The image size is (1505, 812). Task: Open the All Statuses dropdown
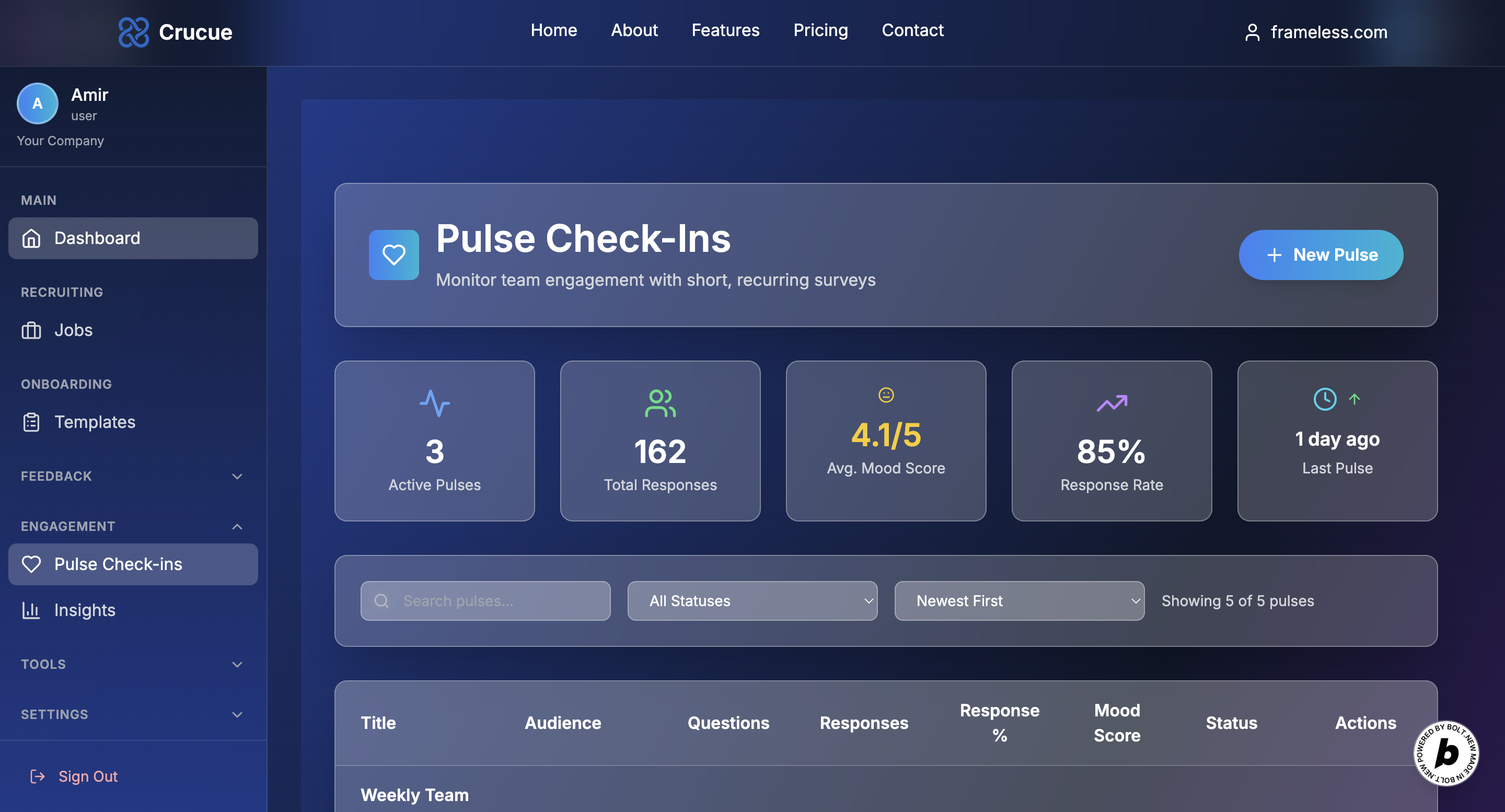point(752,600)
